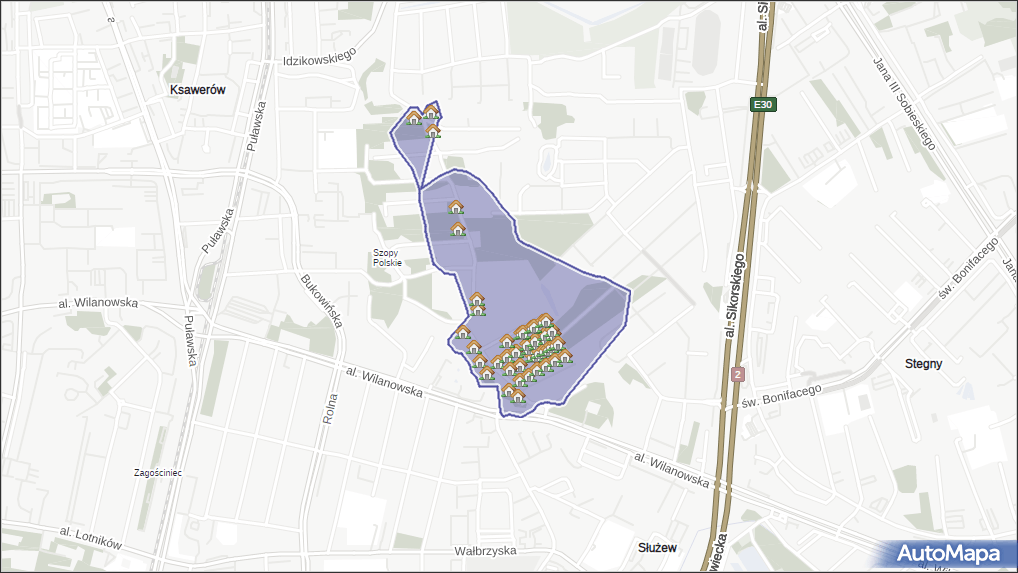The width and height of the screenshot is (1018, 573).
Task: Click the Idzikowskiego street label
Action: [x=320, y=59]
